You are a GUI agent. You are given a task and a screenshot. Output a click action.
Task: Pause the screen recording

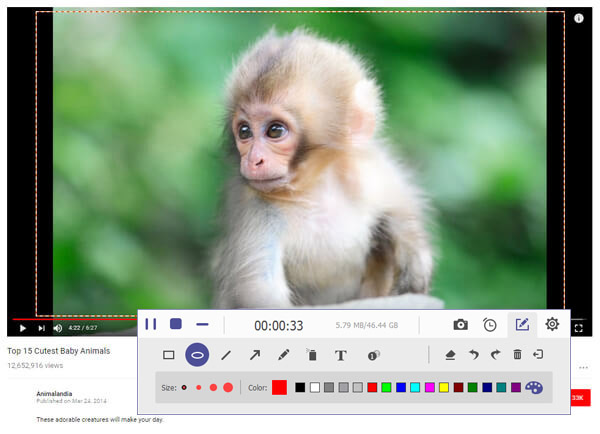pos(151,324)
